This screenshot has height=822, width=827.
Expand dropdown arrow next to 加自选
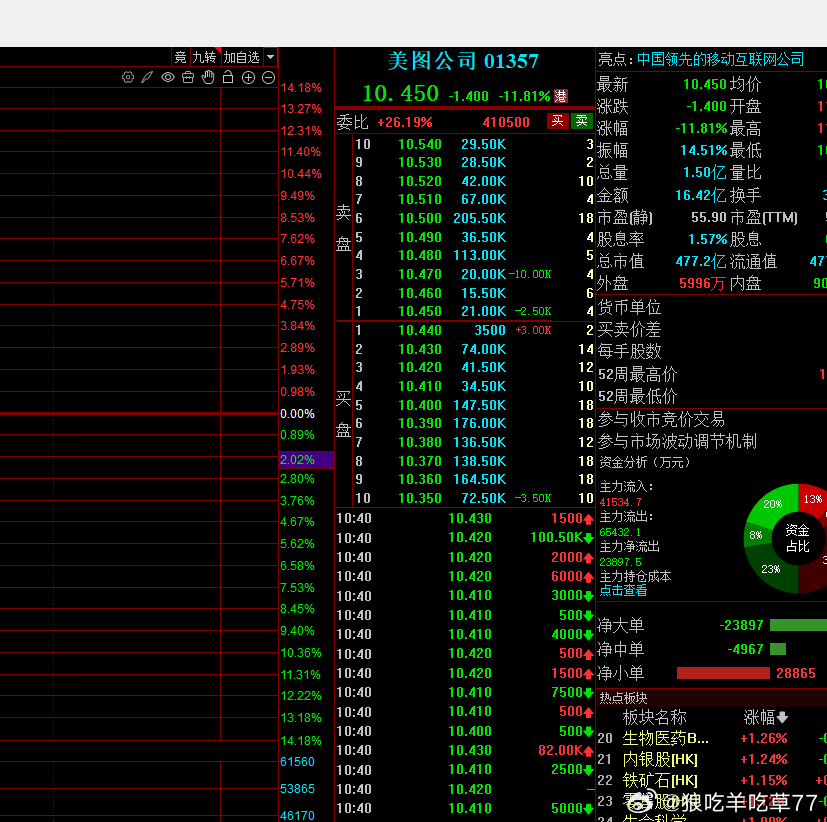coord(270,57)
